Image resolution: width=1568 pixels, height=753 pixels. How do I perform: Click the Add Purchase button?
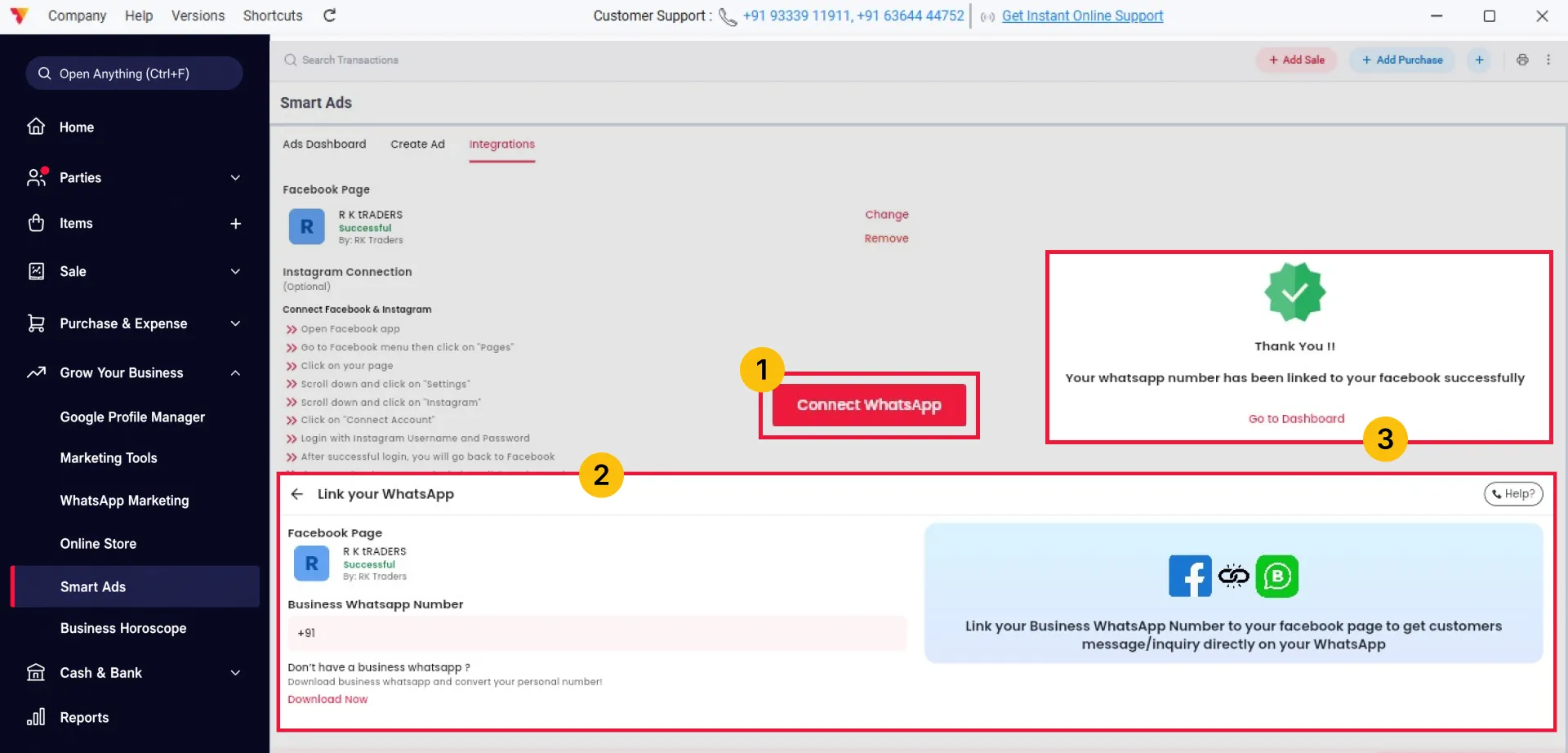pyautogui.click(x=1402, y=60)
